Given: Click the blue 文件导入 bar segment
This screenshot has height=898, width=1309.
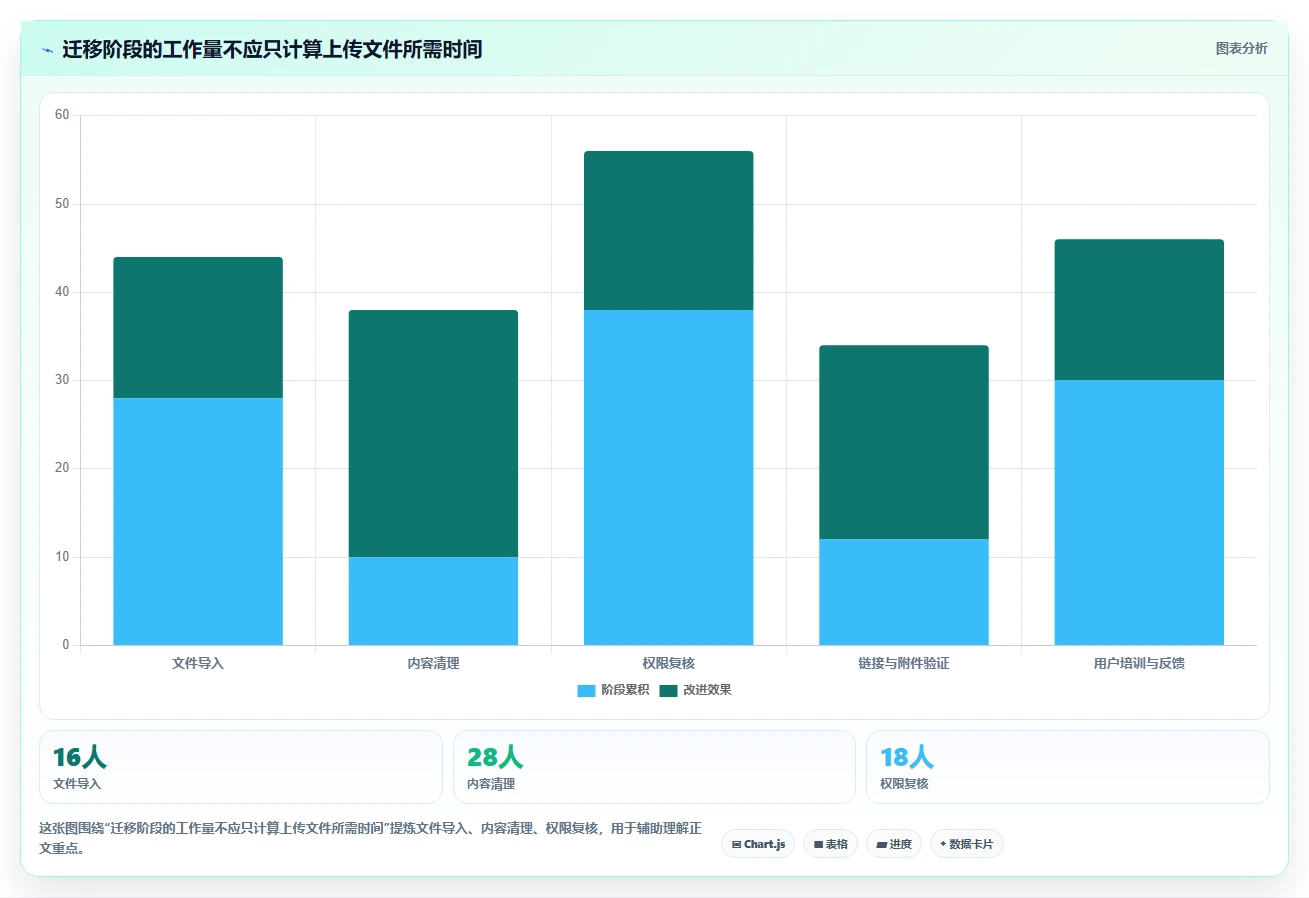Looking at the screenshot, I should click(198, 521).
